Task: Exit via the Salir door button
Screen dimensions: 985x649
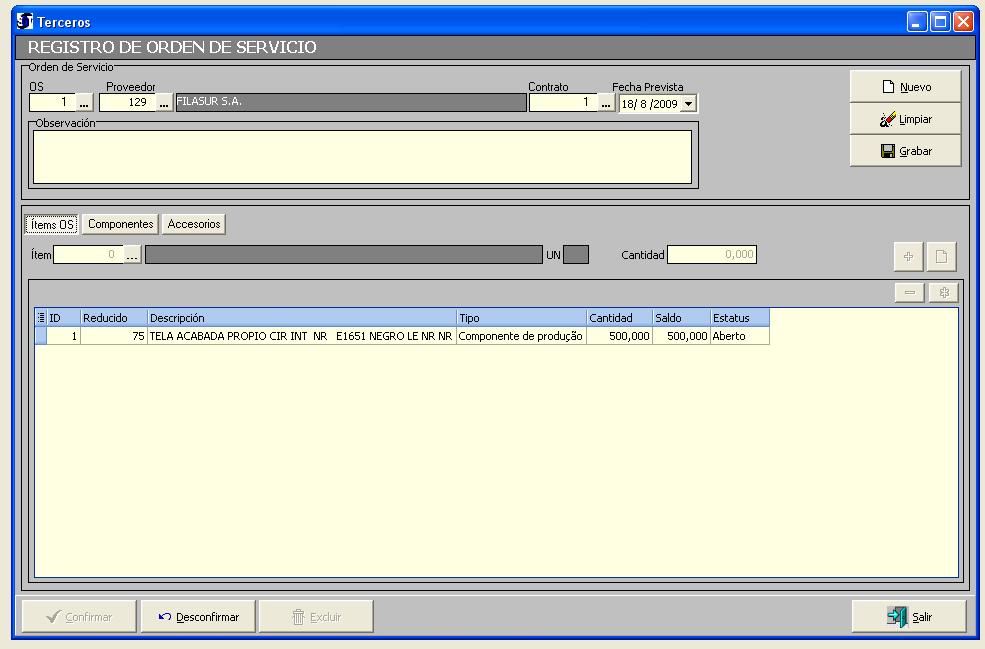Action: click(x=908, y=617)
